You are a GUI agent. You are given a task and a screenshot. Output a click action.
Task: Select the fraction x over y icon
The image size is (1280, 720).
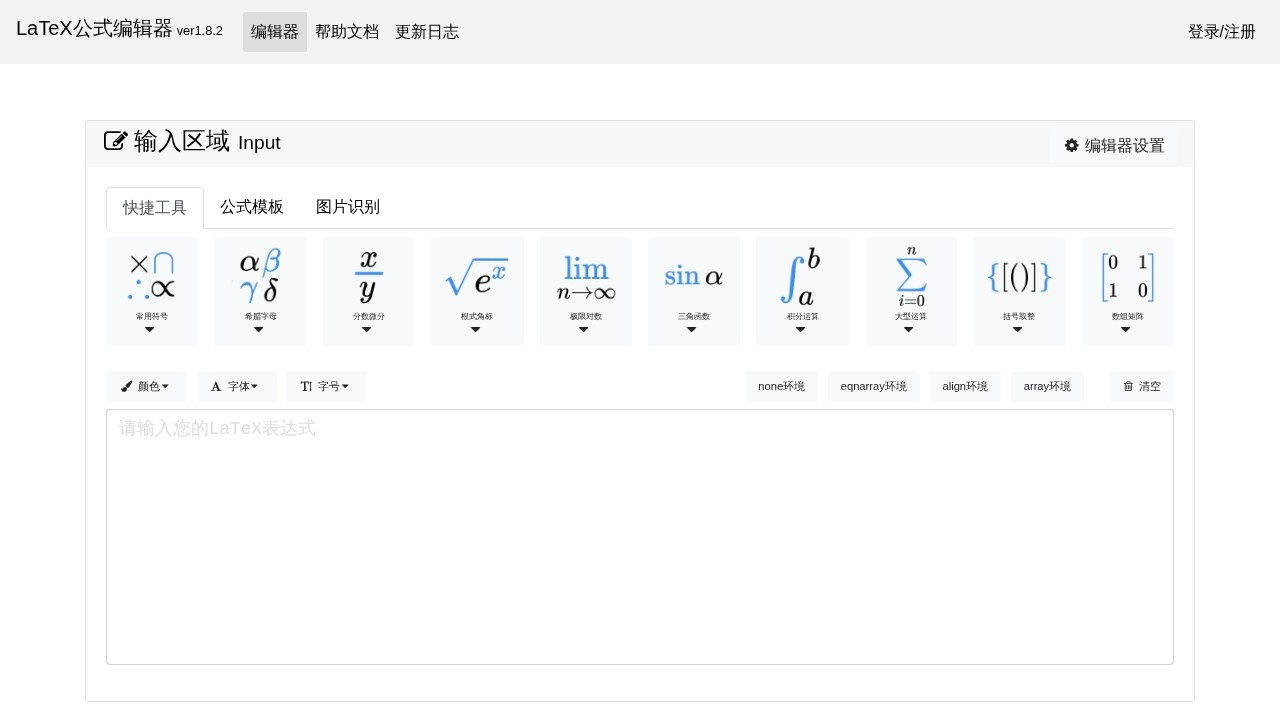(368, 291)
